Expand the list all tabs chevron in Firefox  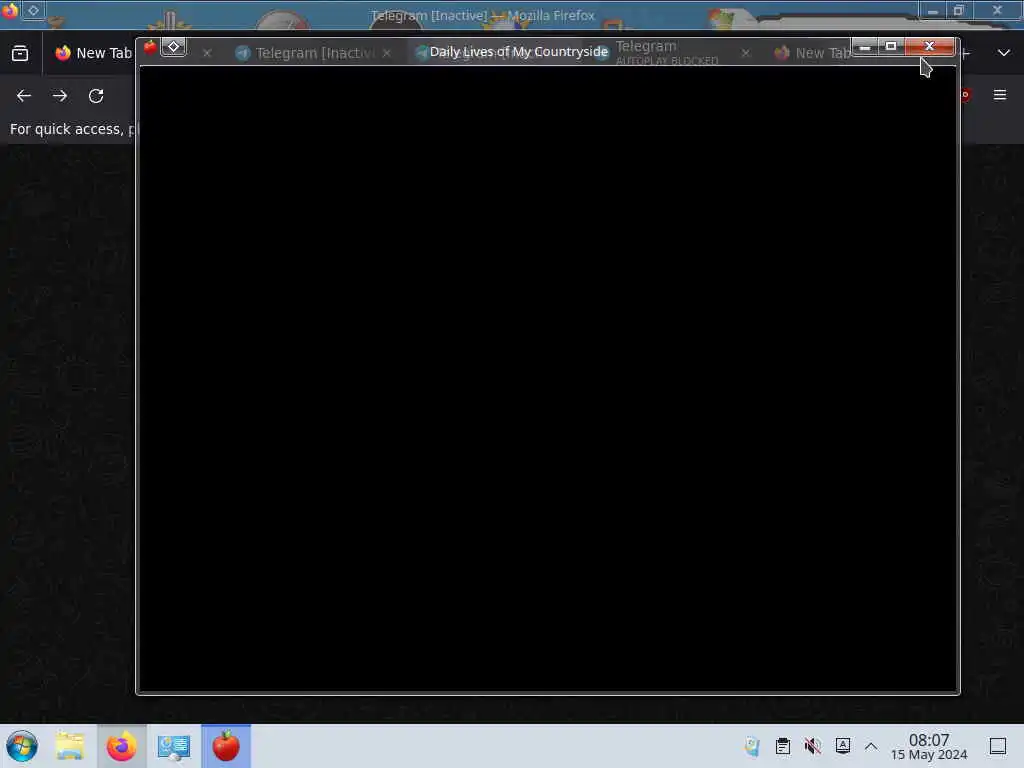click(1004, 53)
